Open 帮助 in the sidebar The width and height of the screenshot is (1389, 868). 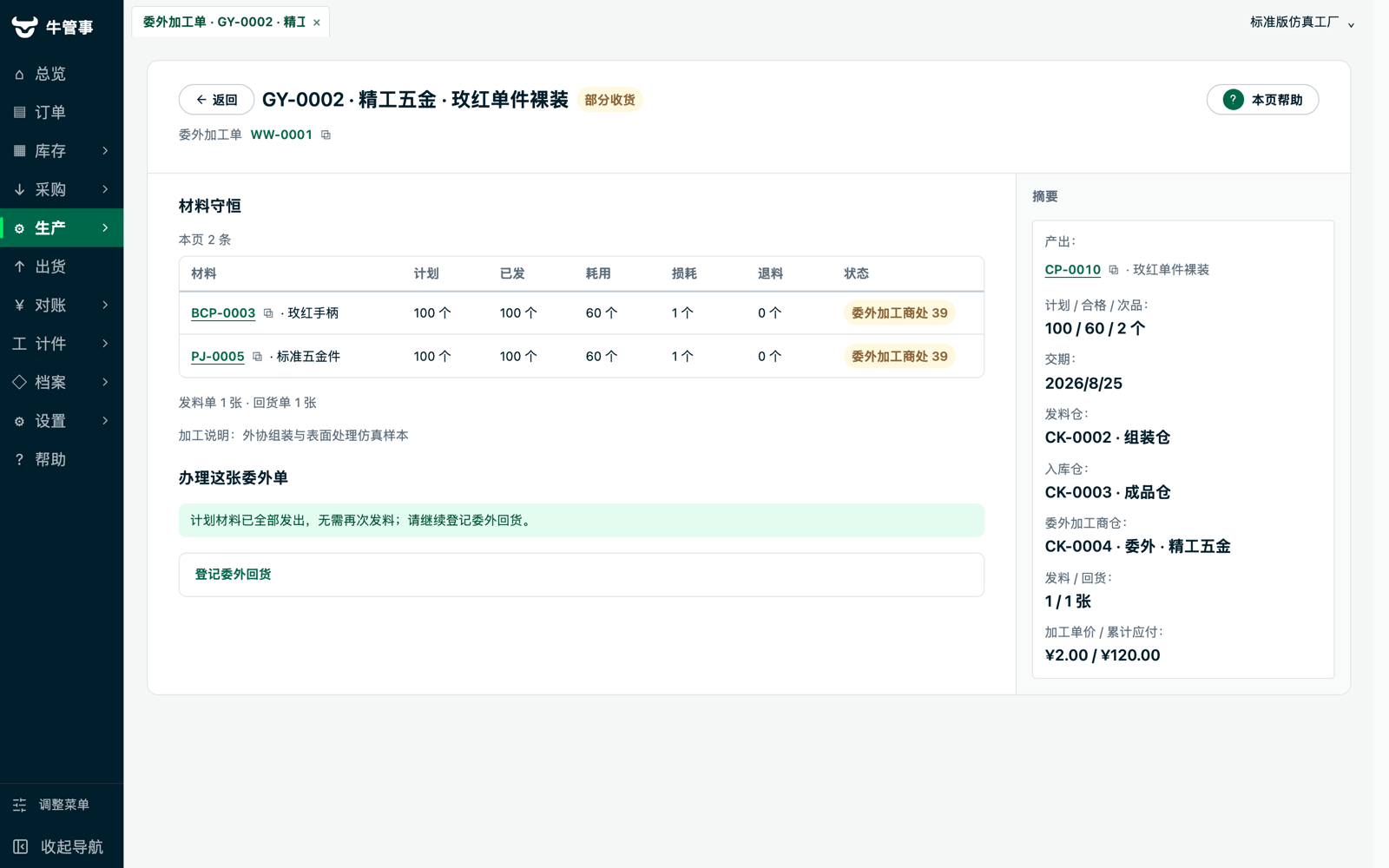[x=62, y=459]
